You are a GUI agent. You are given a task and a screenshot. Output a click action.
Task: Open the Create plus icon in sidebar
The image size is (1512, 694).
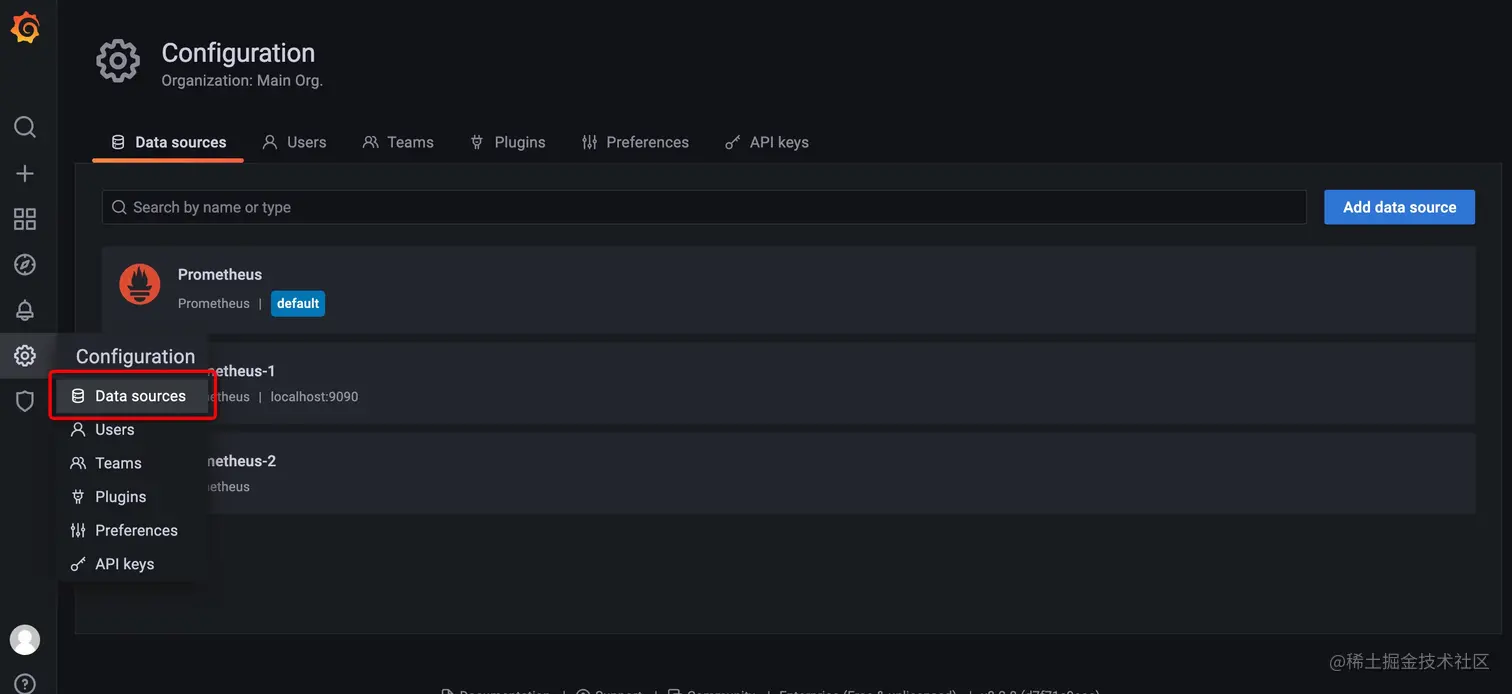coord(25,173)
